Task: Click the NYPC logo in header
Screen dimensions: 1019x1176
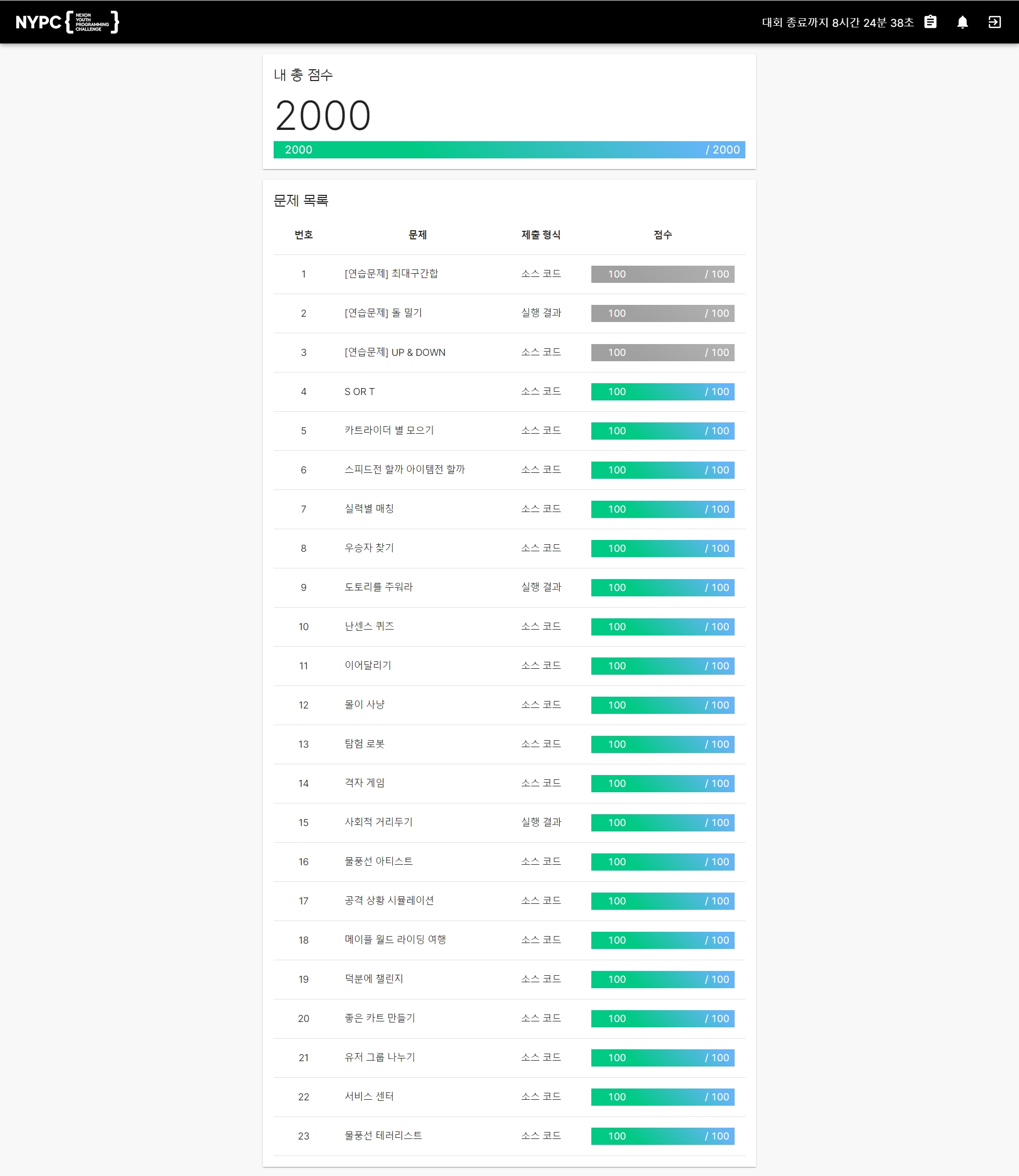Action: click(x=67, y=22)
